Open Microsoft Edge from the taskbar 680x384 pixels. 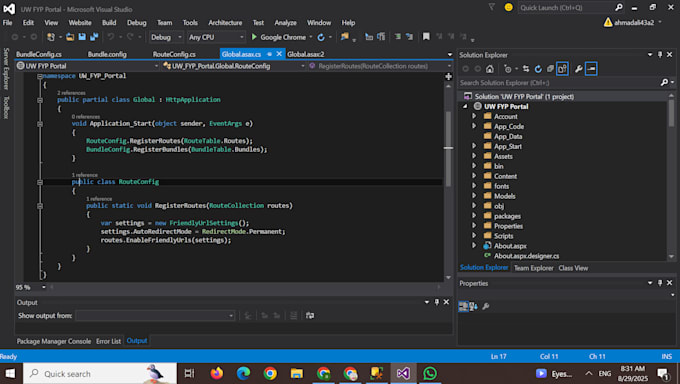click(243, 373)
